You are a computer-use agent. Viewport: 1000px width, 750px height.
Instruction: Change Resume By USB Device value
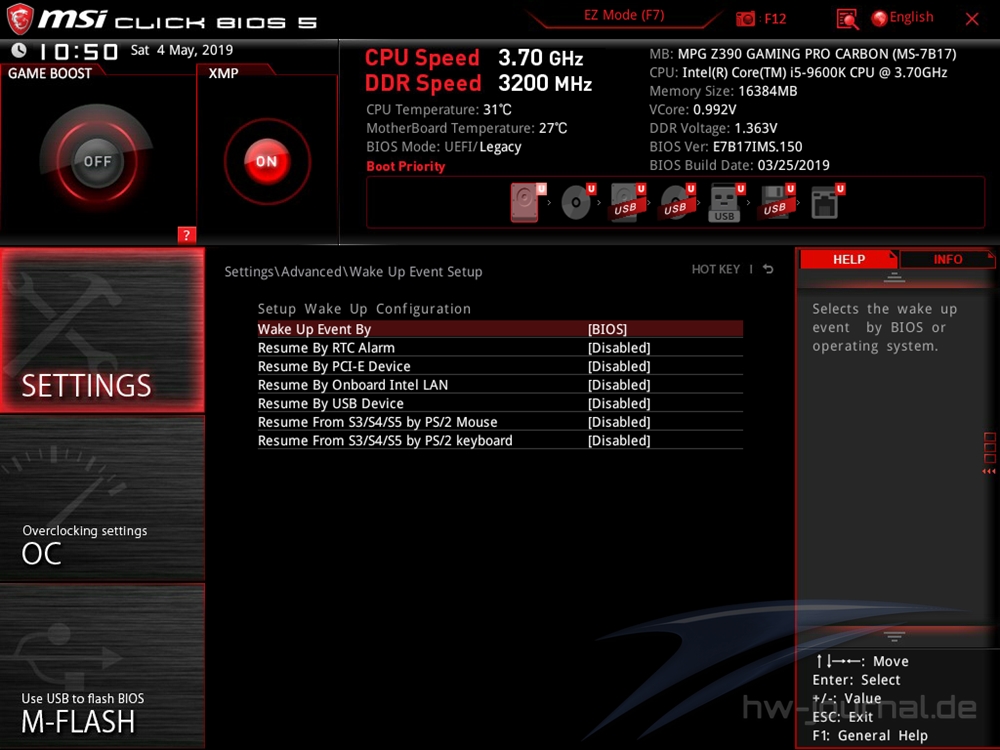[500, 403]
